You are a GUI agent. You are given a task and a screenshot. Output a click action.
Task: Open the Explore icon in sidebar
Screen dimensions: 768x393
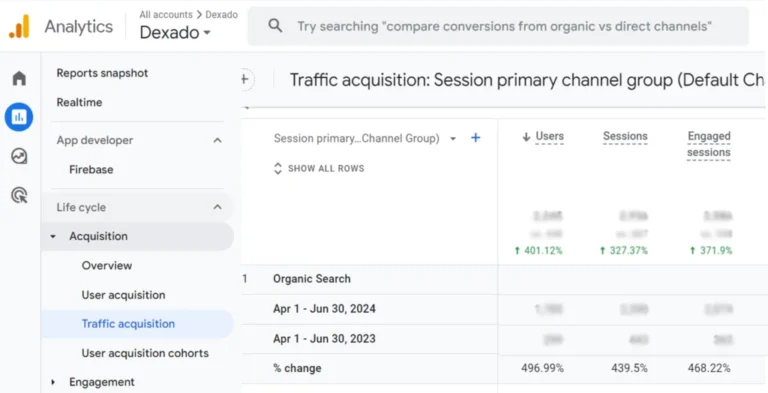(19, 156)
